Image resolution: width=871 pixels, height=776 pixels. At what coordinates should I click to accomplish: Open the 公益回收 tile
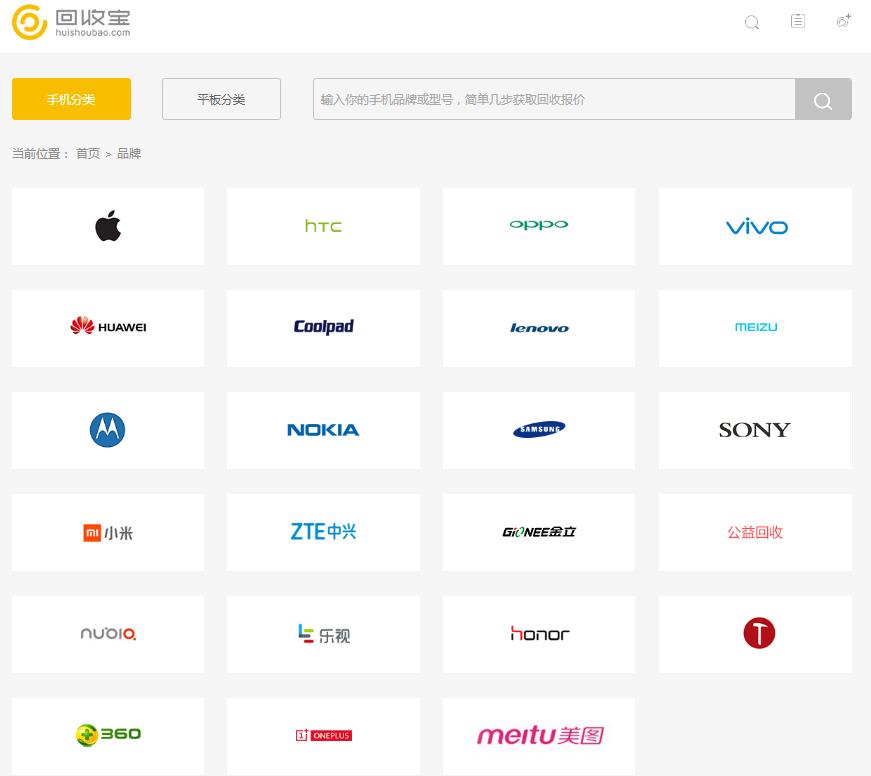pos(755,532)
